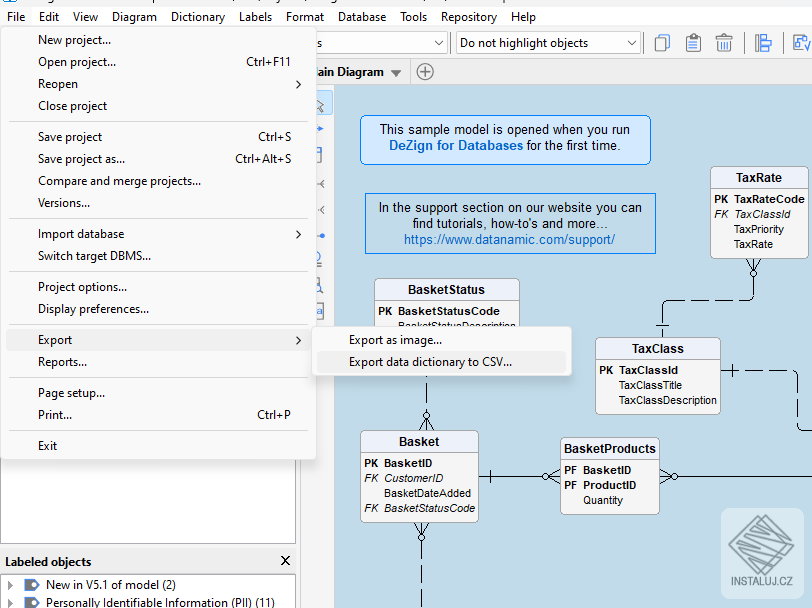
Task: Choose Switch target DBMS...
Action: tap(158, 256)
